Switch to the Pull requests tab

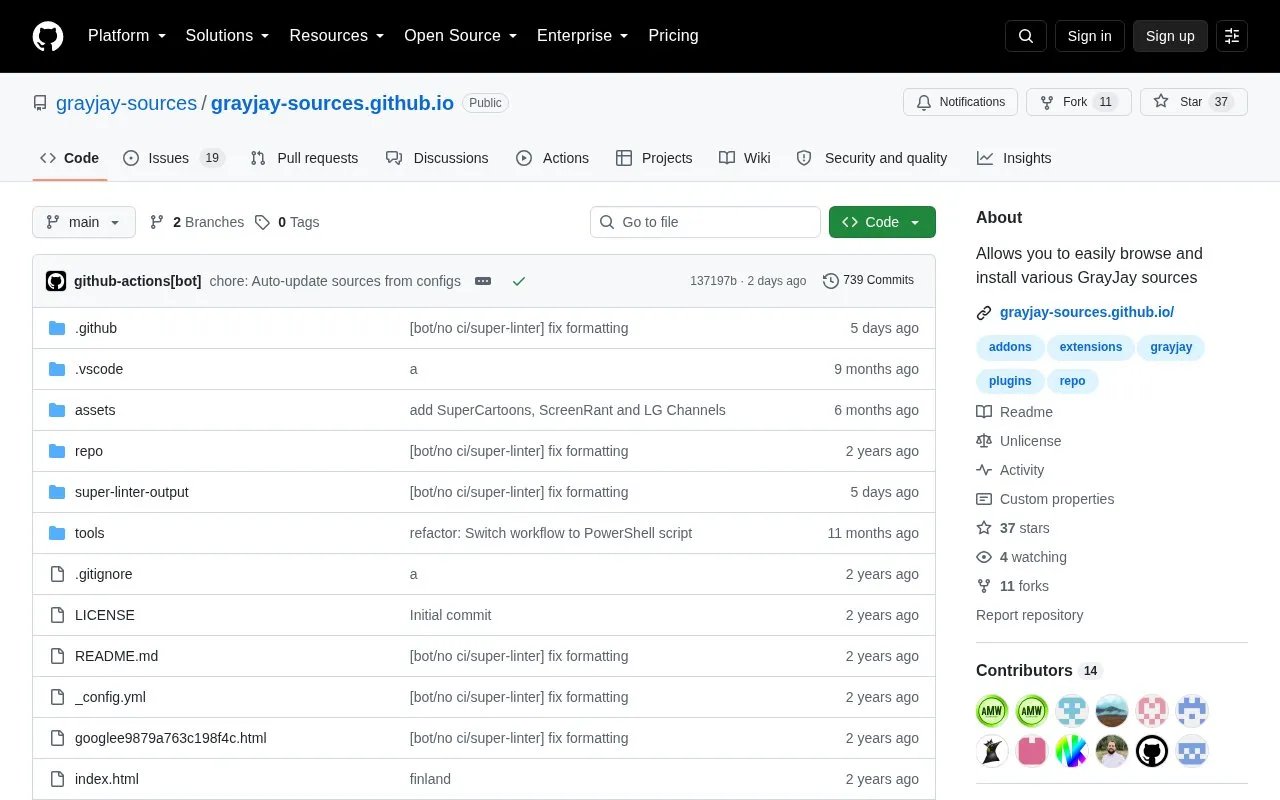coord(304,158)
